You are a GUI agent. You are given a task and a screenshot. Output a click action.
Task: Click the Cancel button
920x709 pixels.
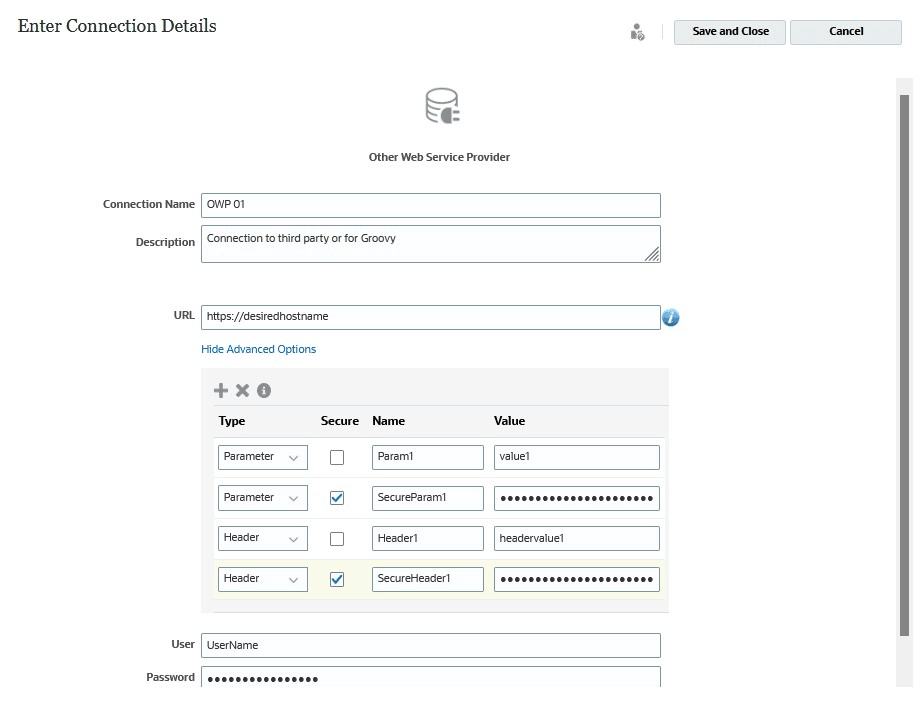tap(845, 31)
